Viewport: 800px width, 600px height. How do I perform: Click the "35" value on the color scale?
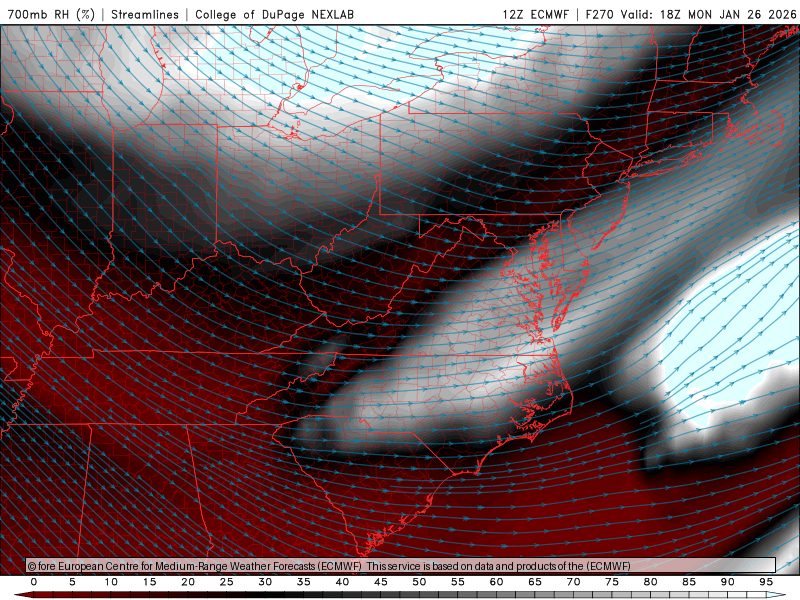click(304, 582)
